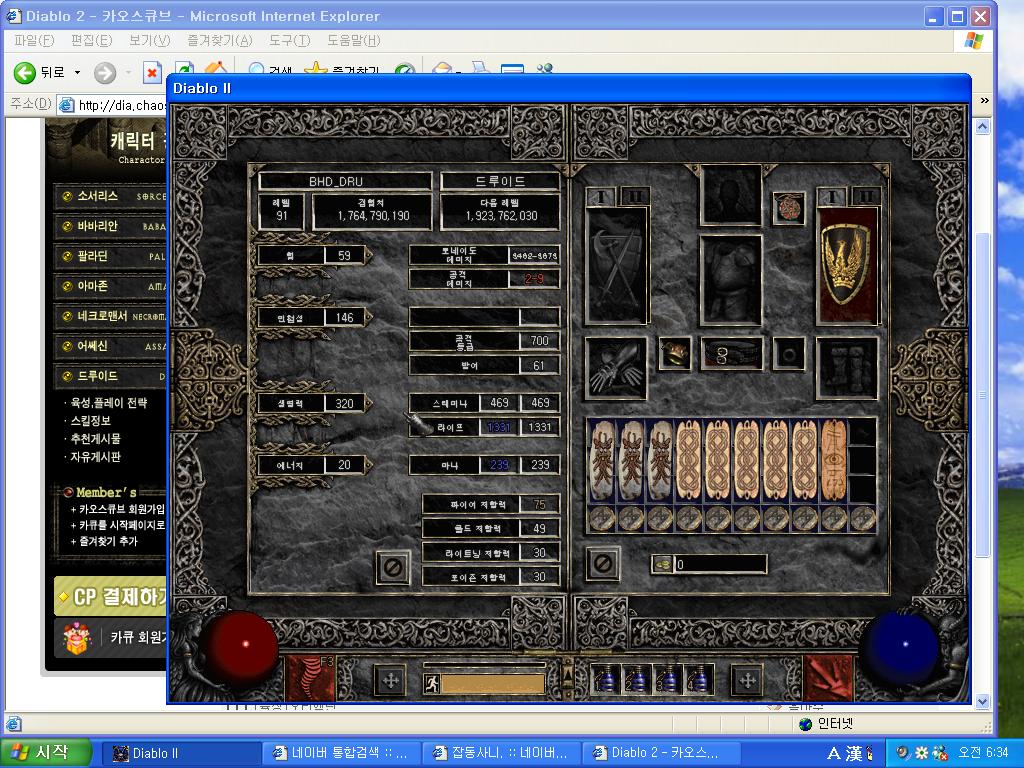1024x768 pixels.
Task: Pick the first red-rune scroll in inventory
Action: tap(602, 462)
